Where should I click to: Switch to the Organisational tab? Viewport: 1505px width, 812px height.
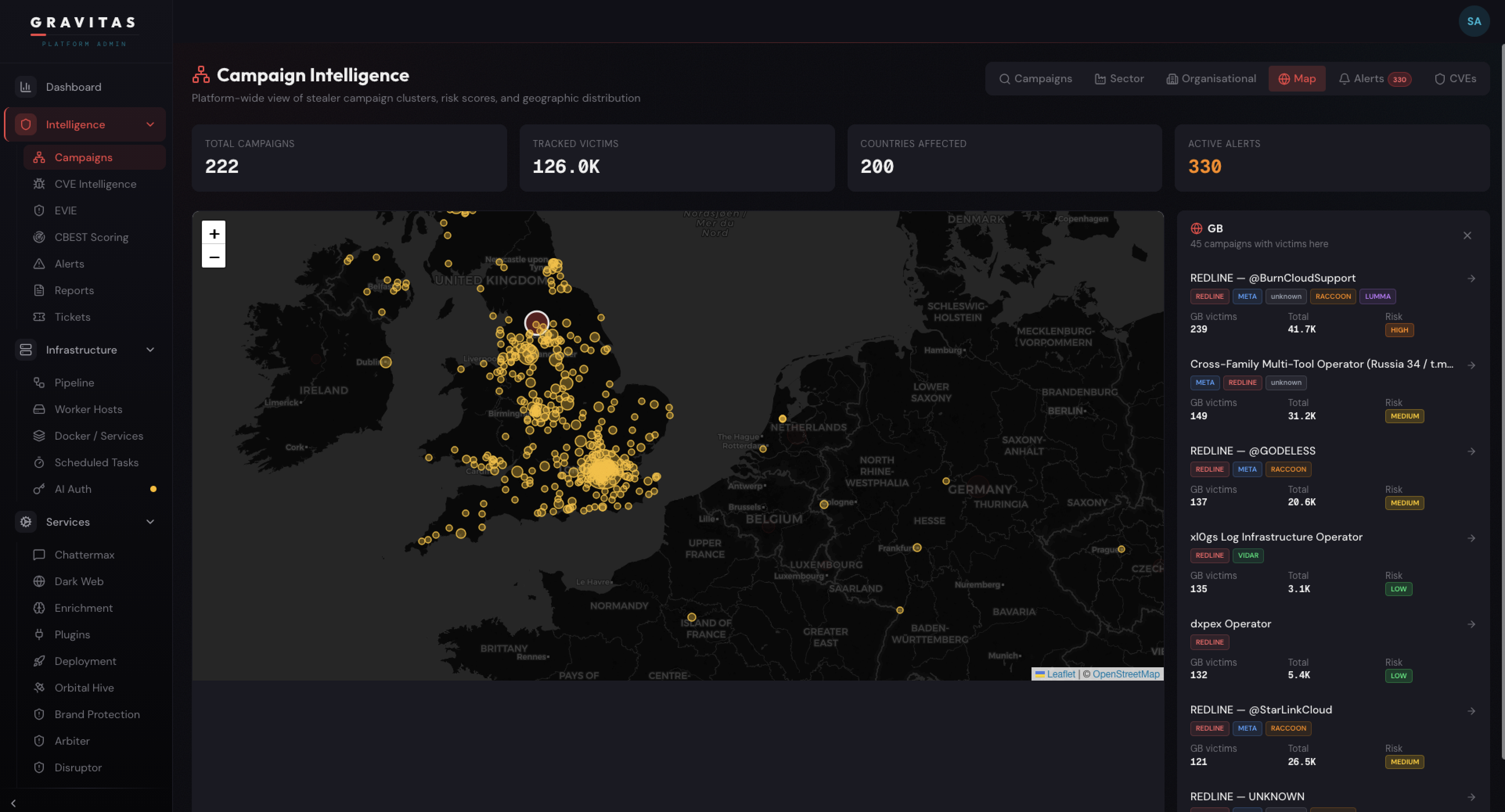[x=1211, y=79]
